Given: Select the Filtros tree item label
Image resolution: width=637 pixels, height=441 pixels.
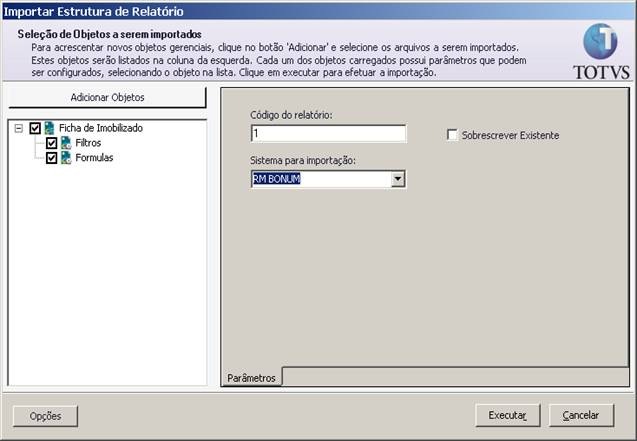Looking at the screenshot, I should [x=88, y=143].
